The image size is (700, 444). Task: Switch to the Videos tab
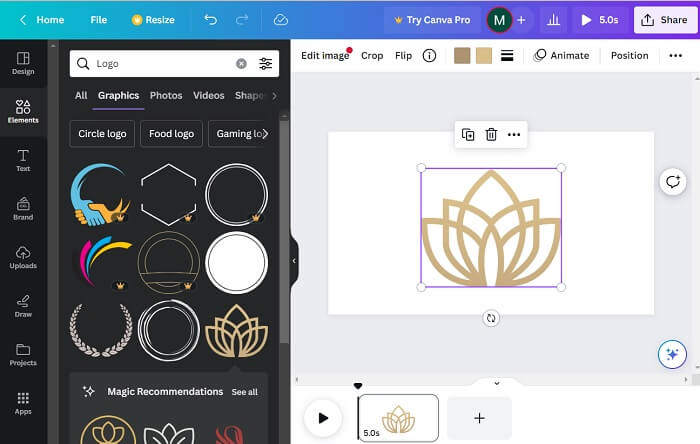[x=208, y=95]
